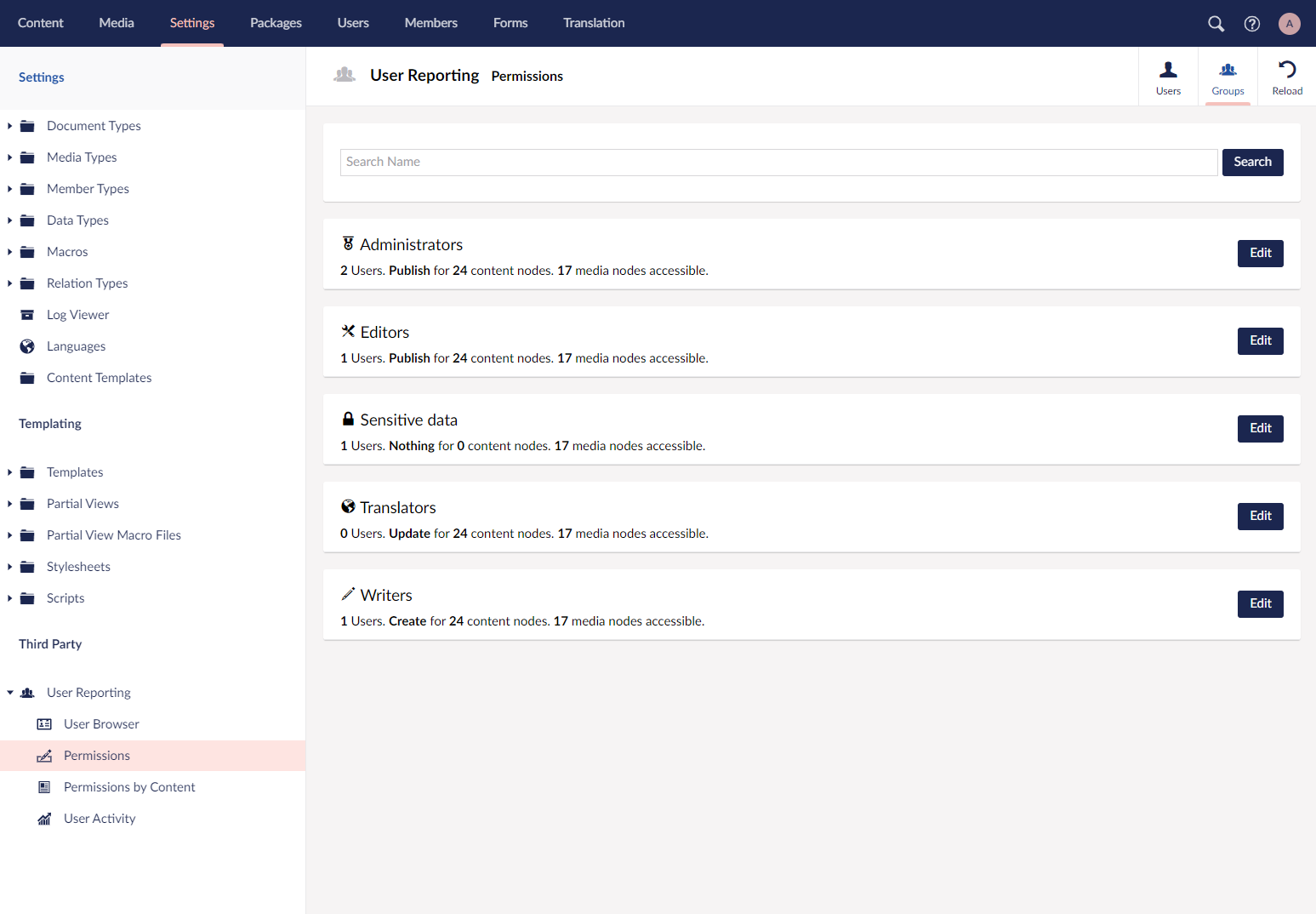Image resolution: width=1316 pixels, height=914 pixels.
Task: Edit the Administrators group
Action: [x=1260, y=253]
